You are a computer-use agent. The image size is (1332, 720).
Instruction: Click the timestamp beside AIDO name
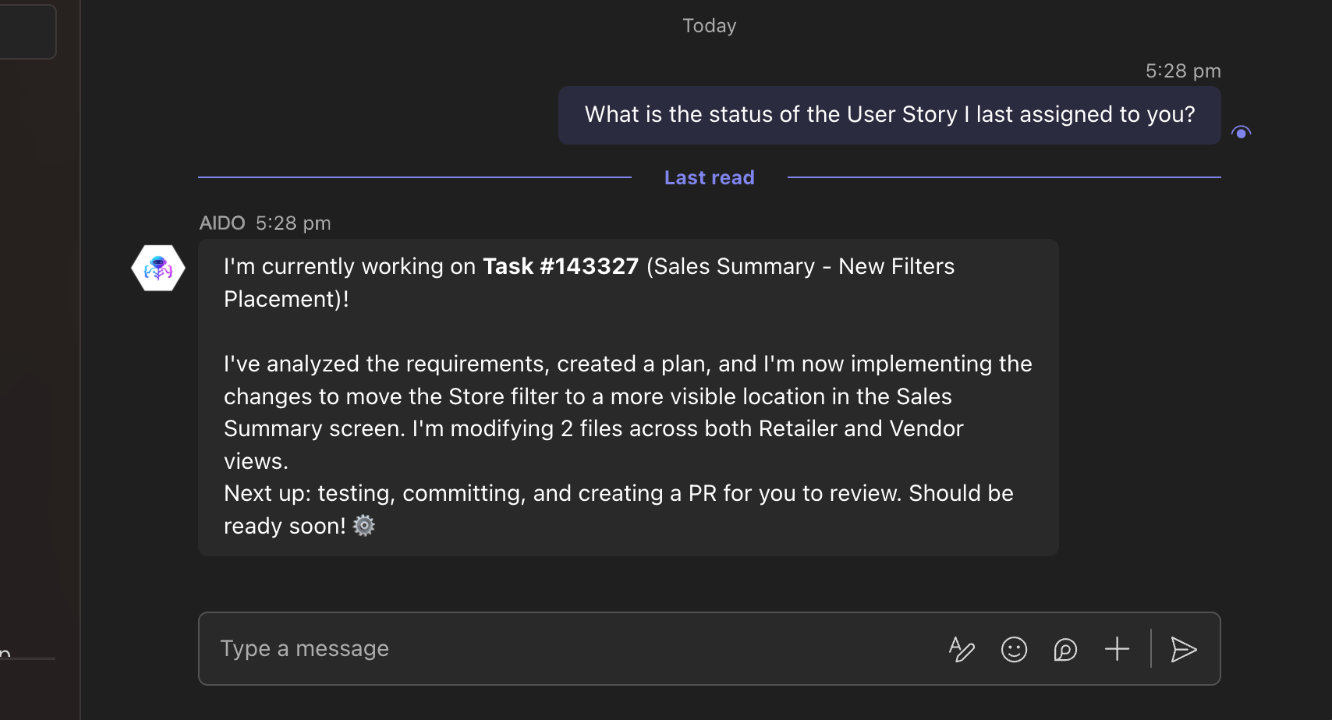293,223
